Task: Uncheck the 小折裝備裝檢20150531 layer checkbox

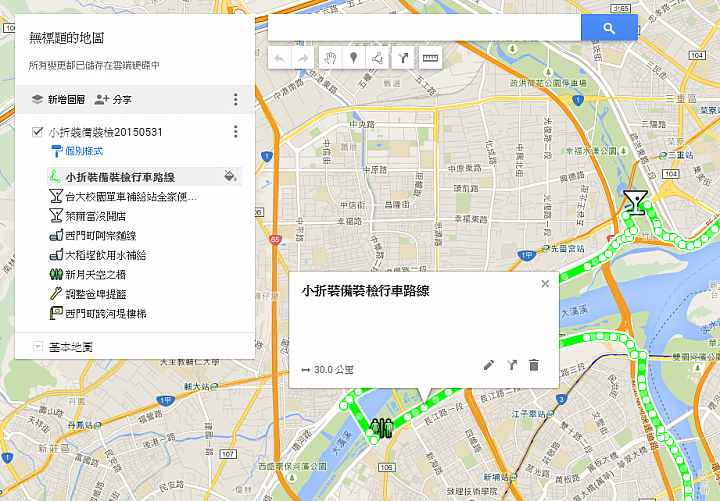Action: tap(37, 132)
